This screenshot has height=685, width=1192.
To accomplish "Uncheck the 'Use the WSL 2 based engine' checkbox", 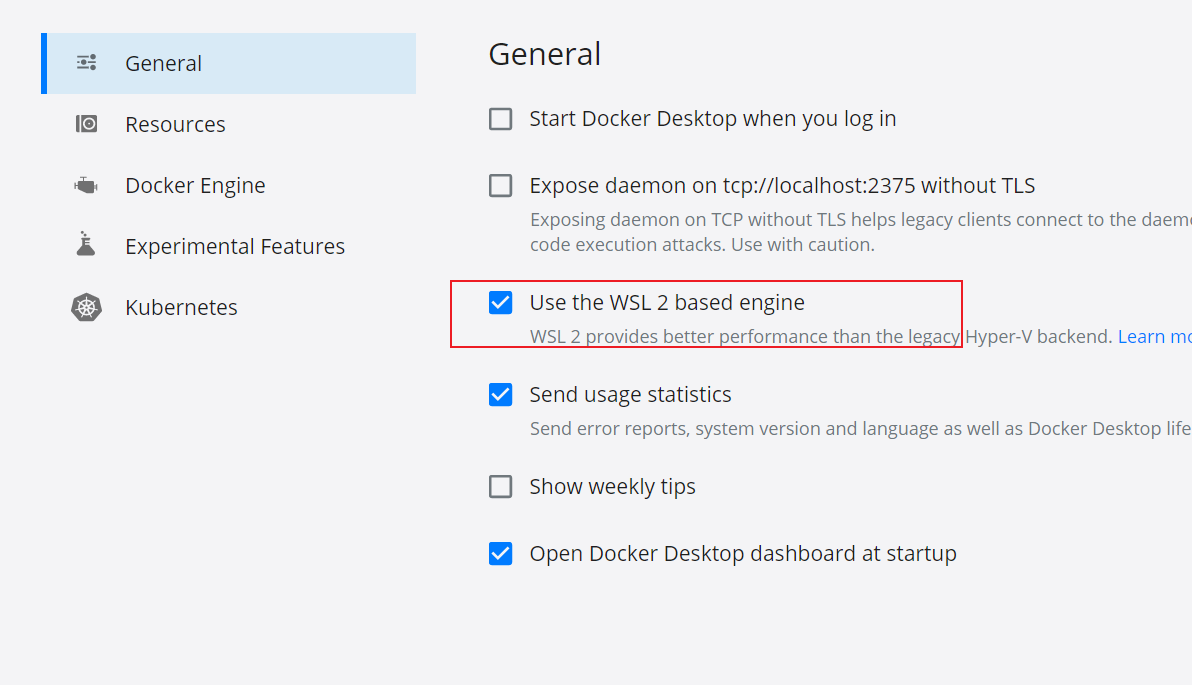I will point(500,302).
